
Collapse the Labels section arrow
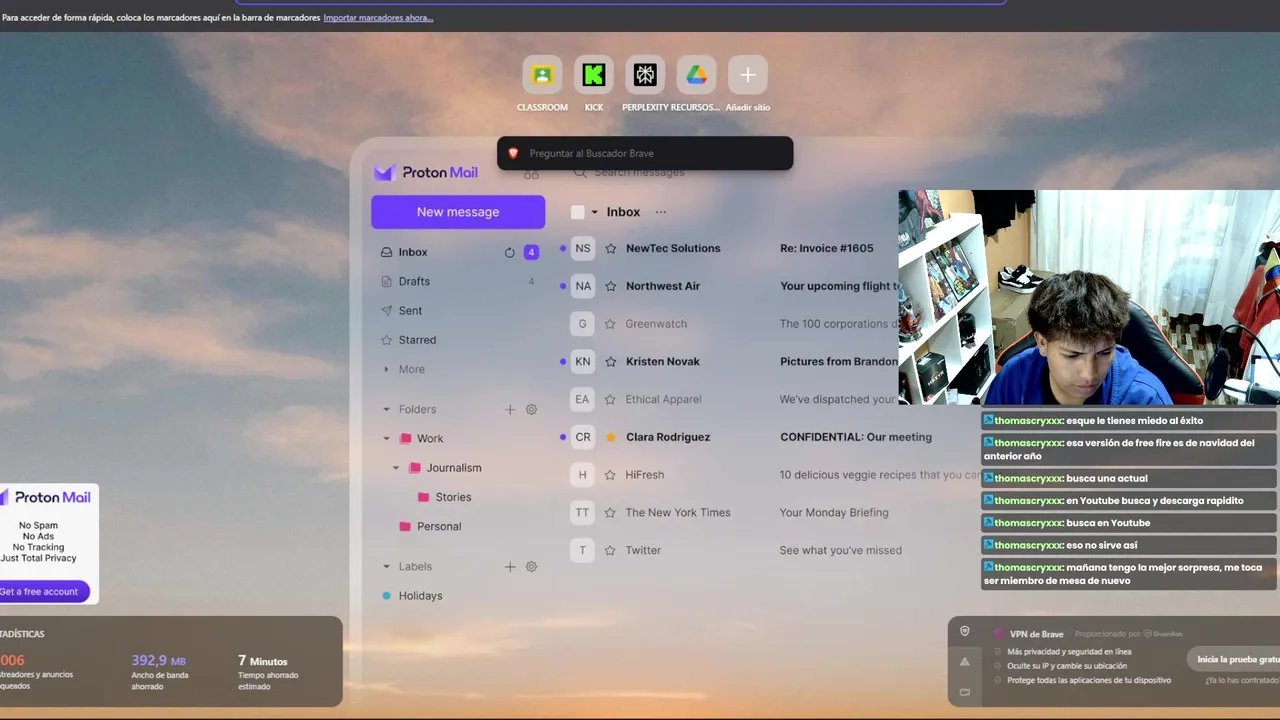pos(387,567)
